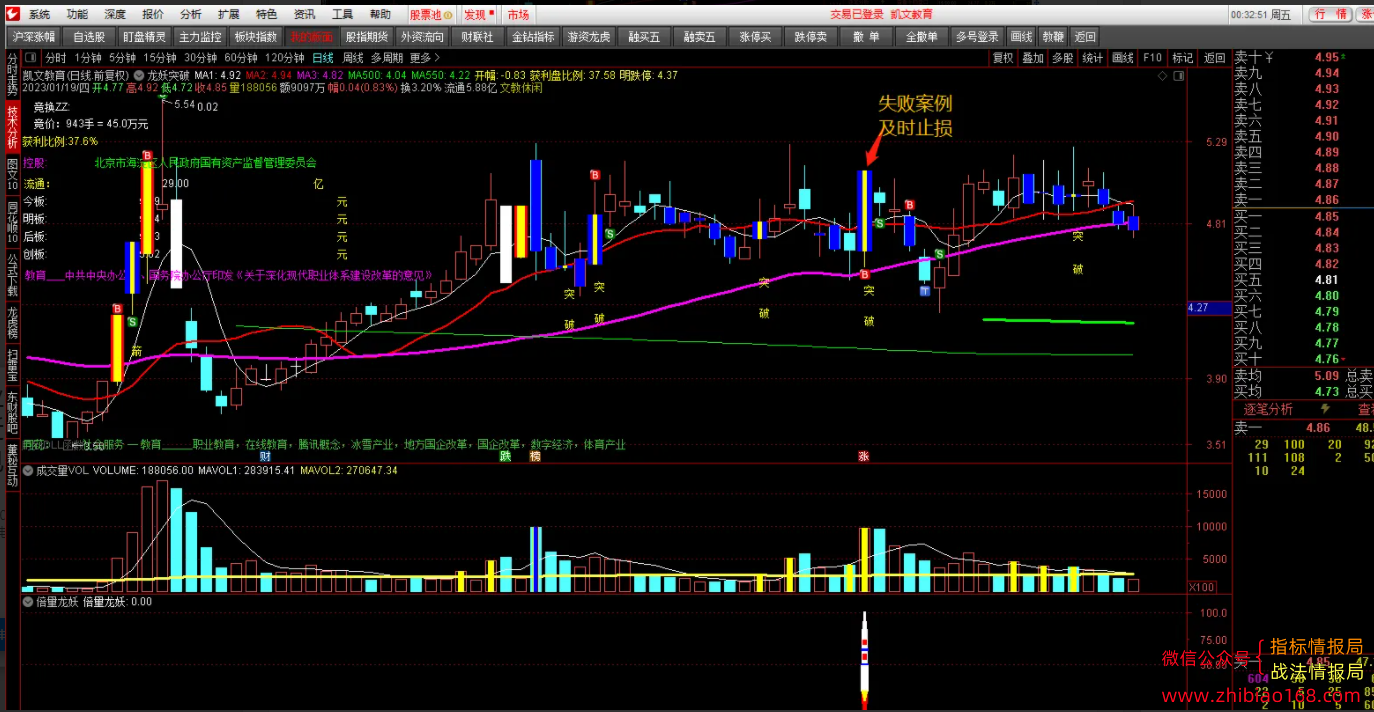Click the 行情 button at top right

click(1329, 14)
